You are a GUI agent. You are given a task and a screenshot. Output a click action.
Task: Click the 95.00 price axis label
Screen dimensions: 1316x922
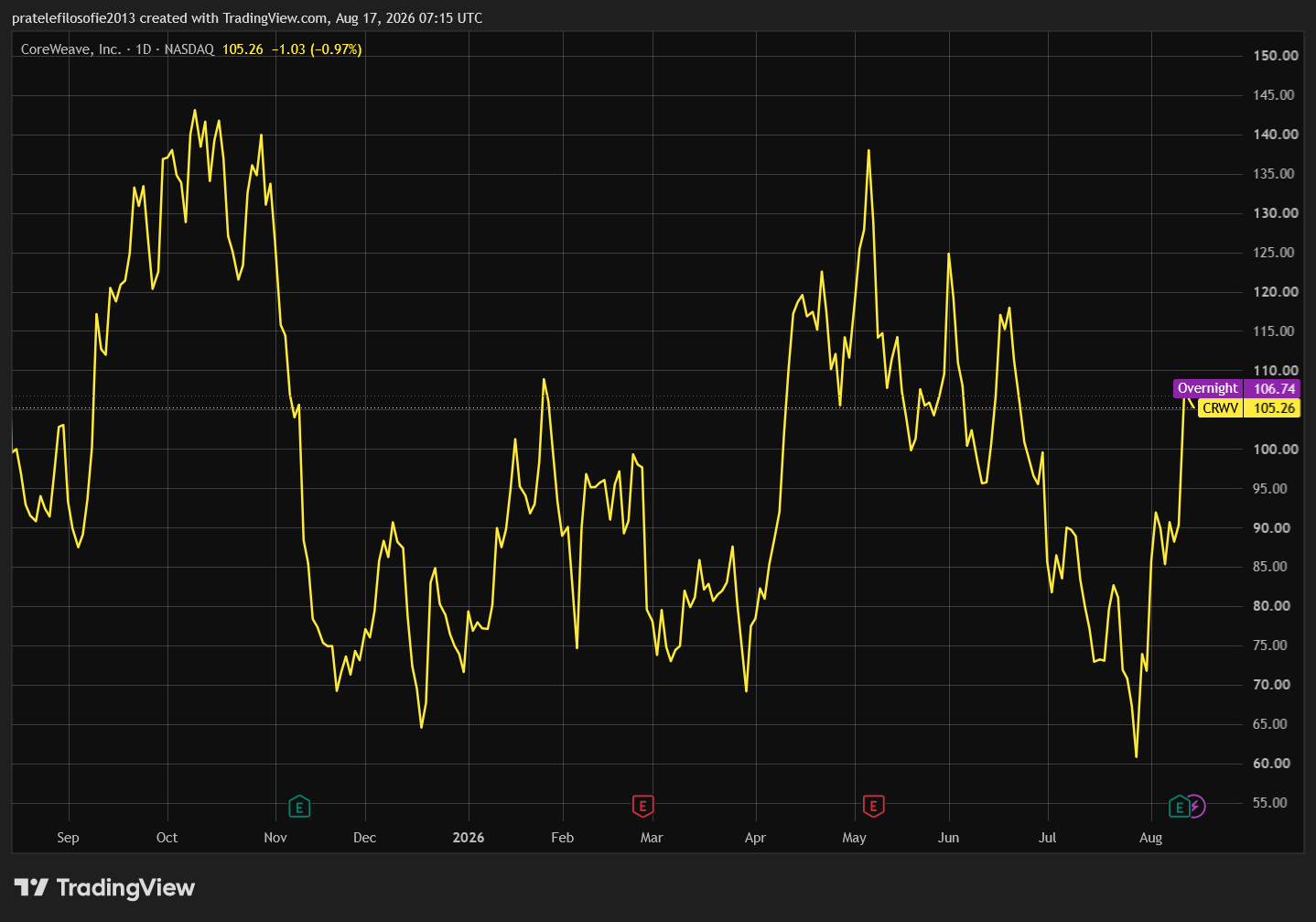pyautogui.click(x=1270, y=489)
